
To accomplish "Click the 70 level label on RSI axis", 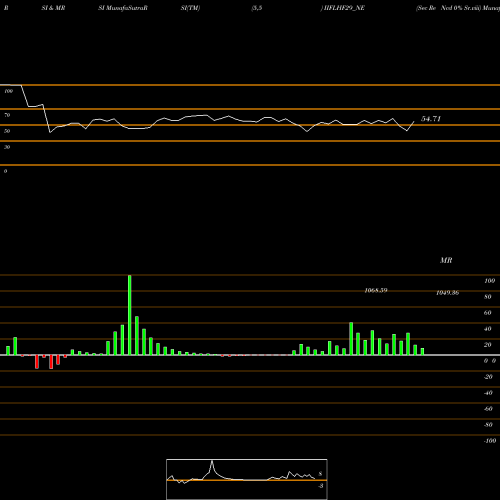I will coord(7,115).
